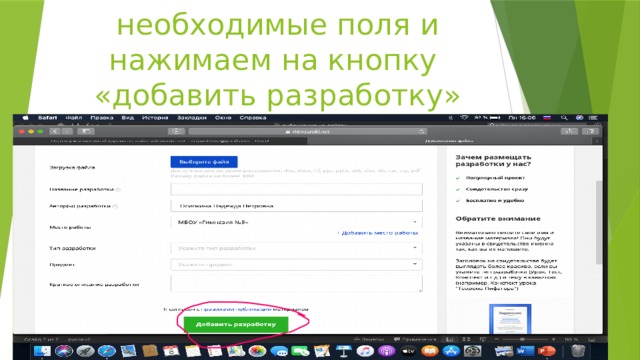Open the Файл menu
Viewport: 640px width, 360px height.
74,118
